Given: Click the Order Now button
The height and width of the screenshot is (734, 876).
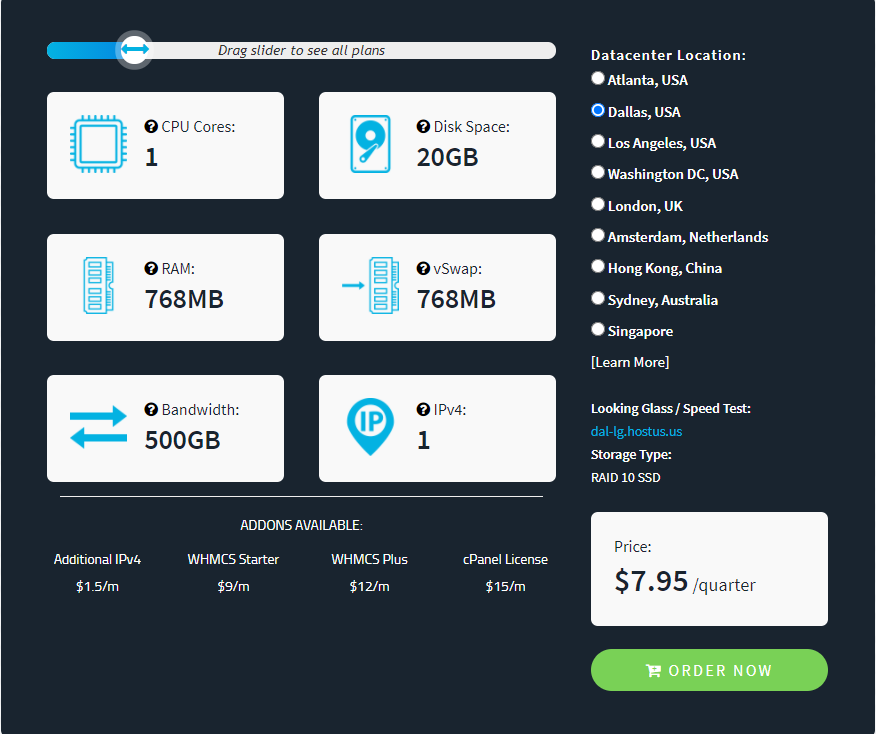Looking at the screenshot, I should click(x=709, y=670).
